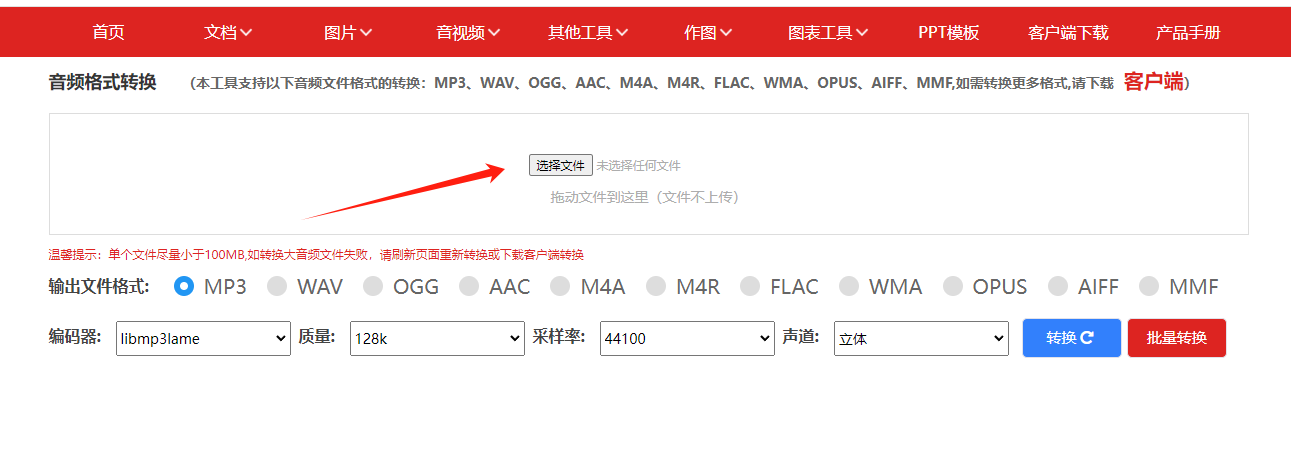Open the PPT模板 page
This screenshot has width=1291, height=470.
948,32
